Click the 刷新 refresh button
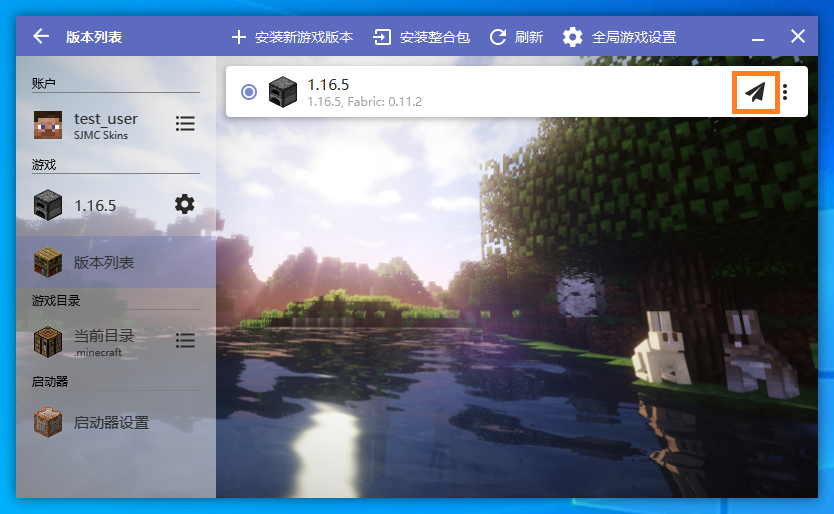 516,37
